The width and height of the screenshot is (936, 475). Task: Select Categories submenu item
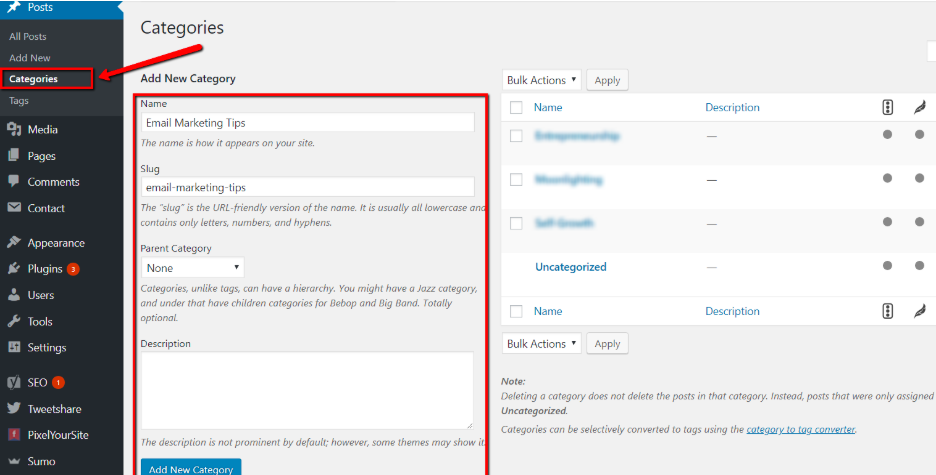[x=33, y=79]
